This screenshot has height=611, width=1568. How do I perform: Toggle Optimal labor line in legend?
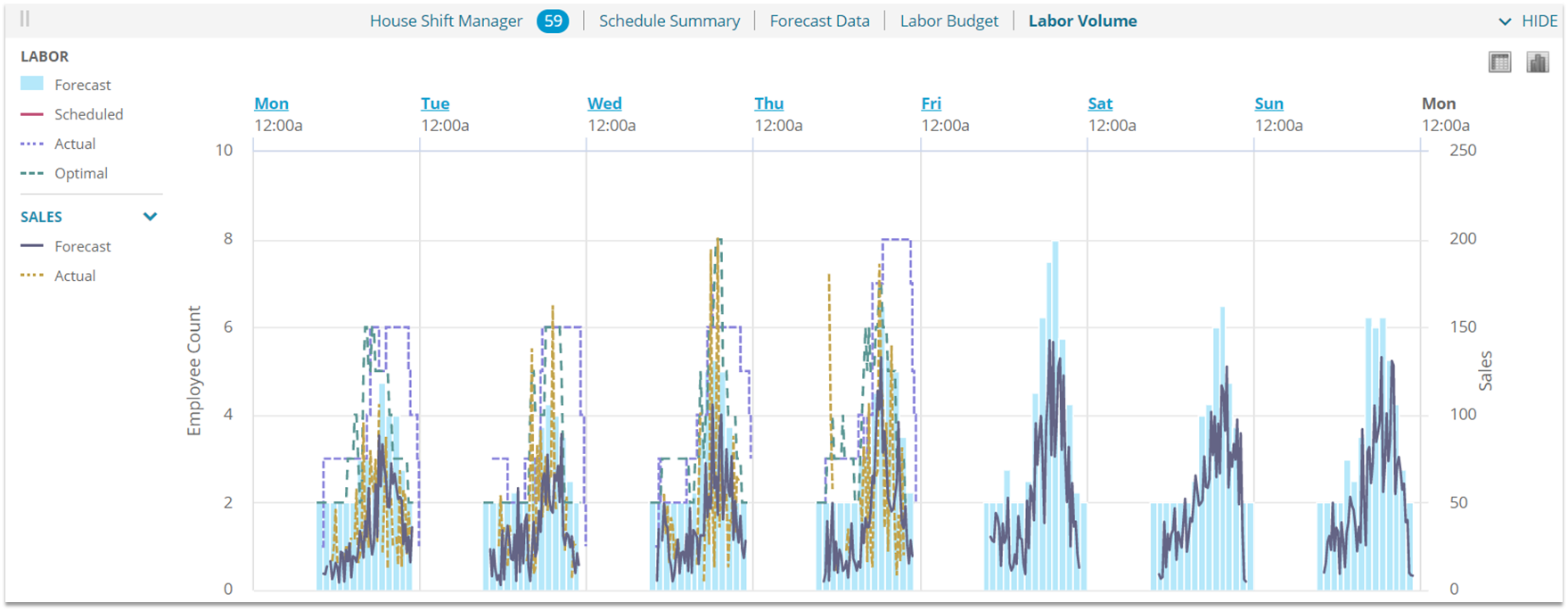click(x=32, y=173)
